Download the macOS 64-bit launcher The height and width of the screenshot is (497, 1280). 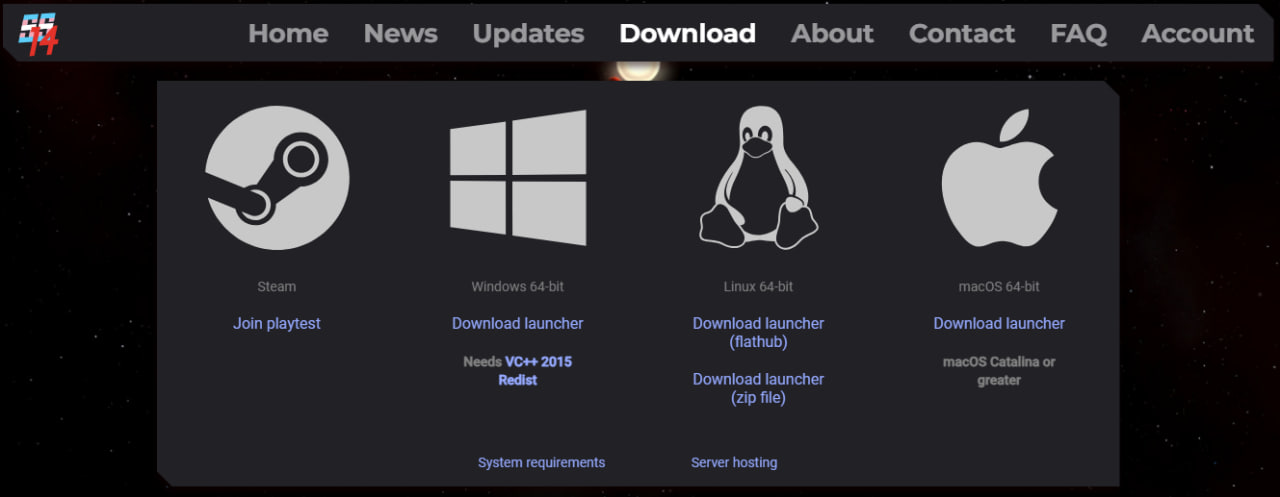pos(999,323)
